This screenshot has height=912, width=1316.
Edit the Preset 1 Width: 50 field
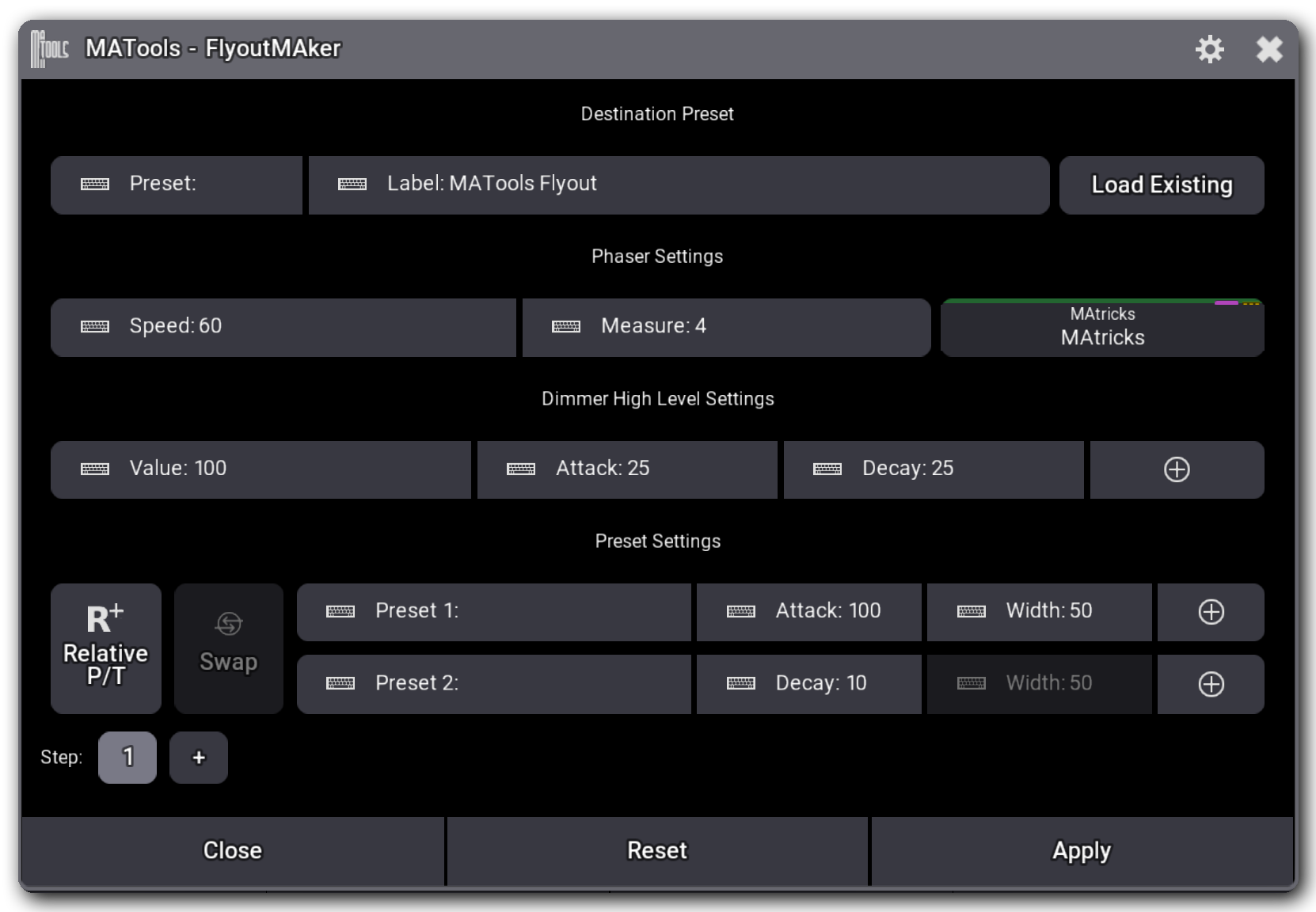pos(1039,612)
